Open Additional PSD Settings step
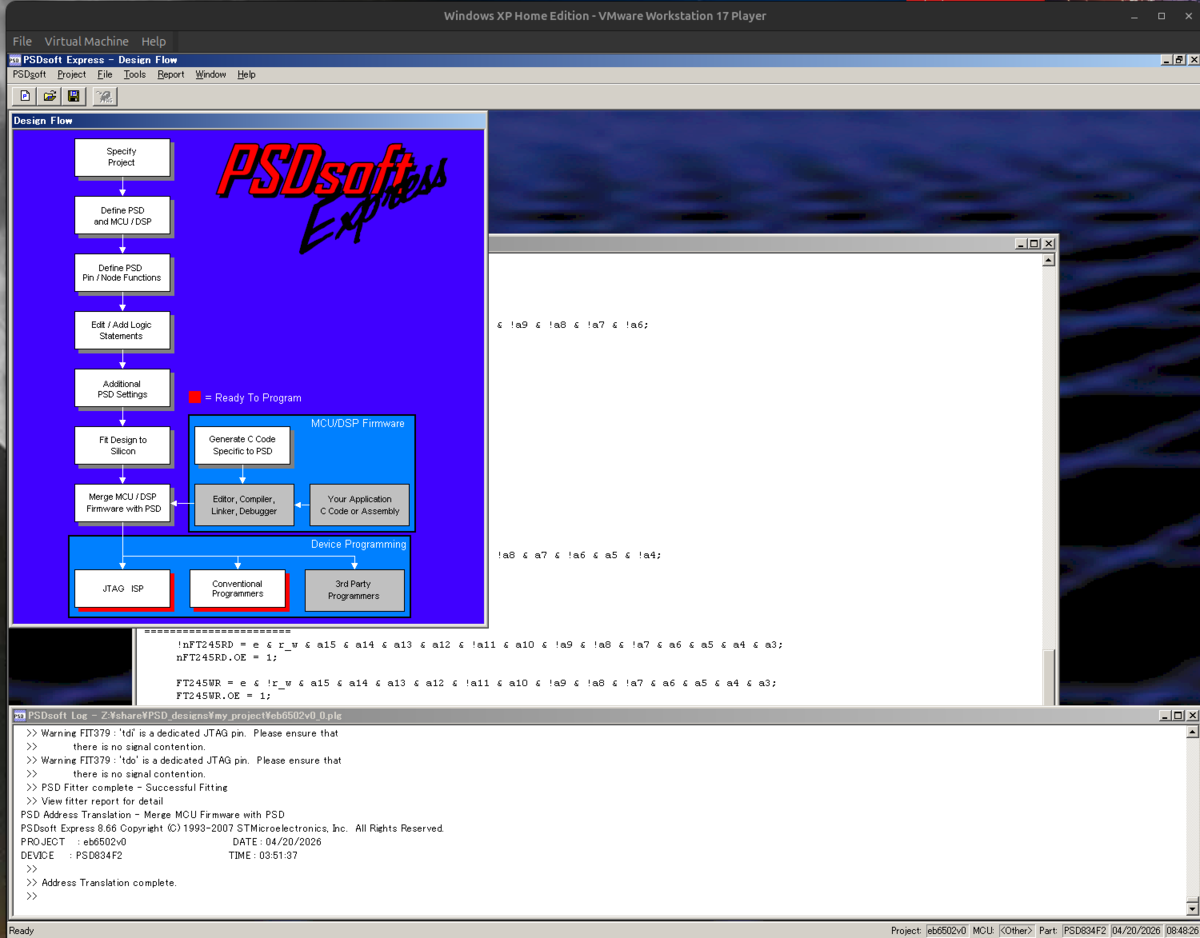The height and width of the screenshot is (938, 1200). pos(122,389)
